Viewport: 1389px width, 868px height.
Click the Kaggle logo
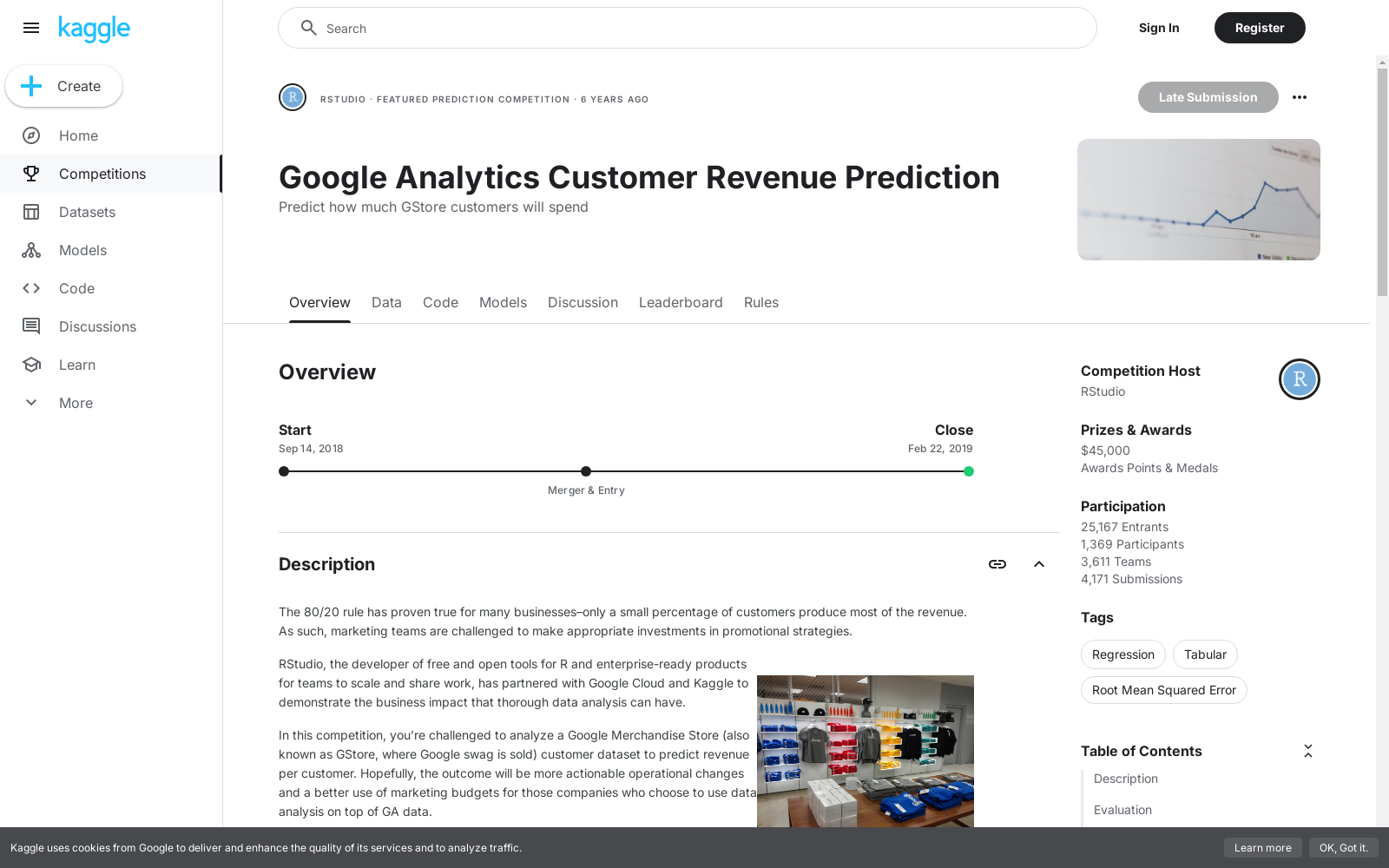point(94,29)
